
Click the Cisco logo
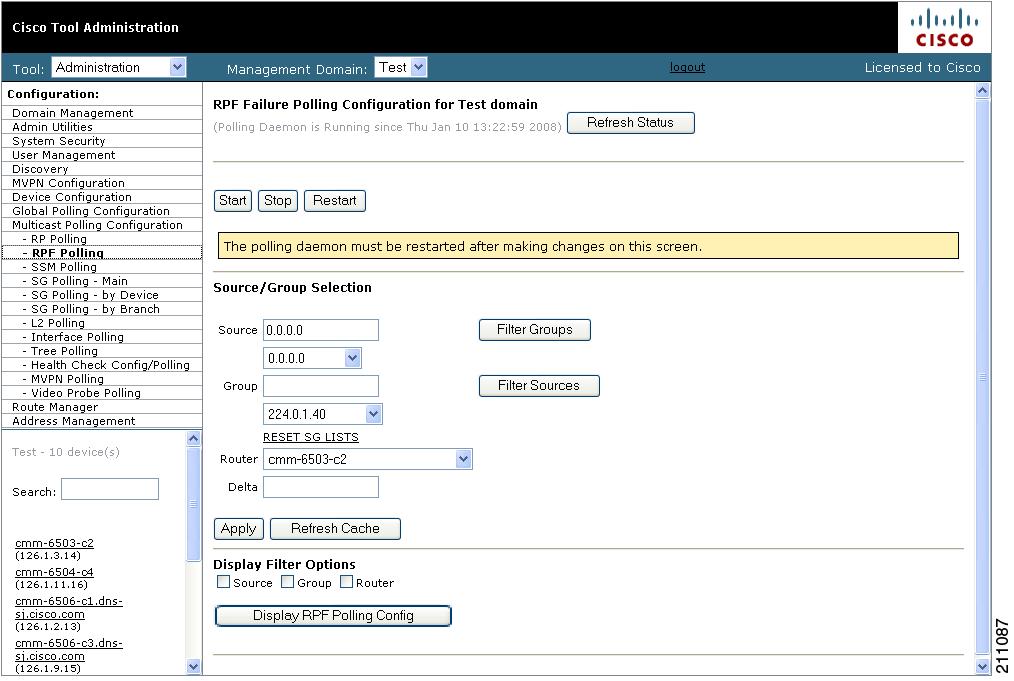coord(944,27)
